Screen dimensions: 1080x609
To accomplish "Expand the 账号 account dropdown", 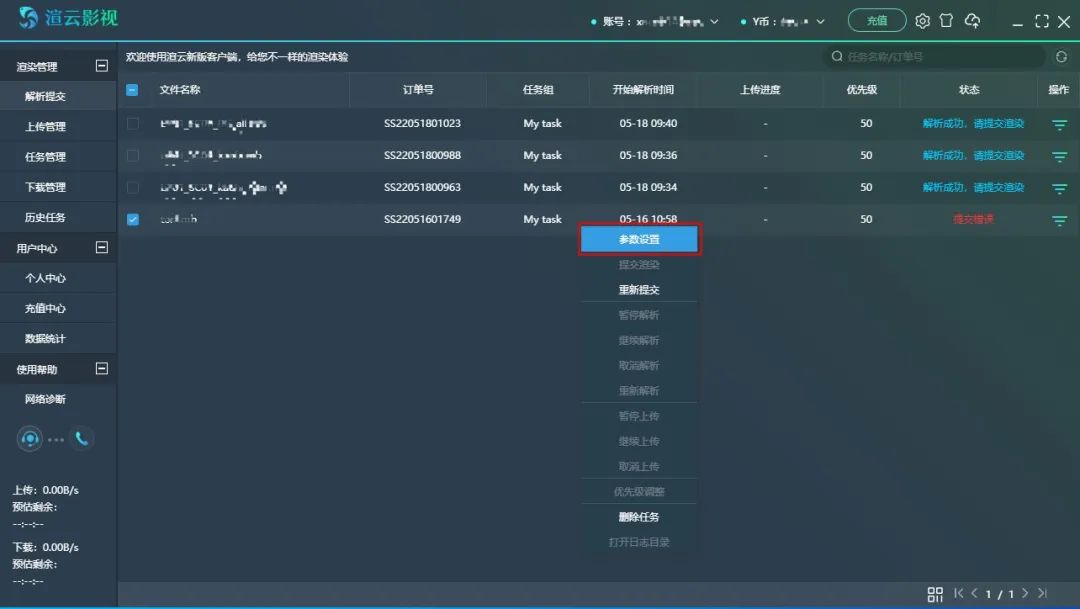I will (x=713, y=22).
